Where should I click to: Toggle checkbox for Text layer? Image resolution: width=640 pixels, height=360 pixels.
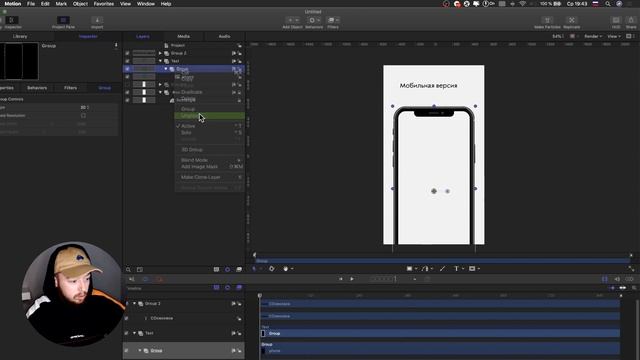coord(127,61)
